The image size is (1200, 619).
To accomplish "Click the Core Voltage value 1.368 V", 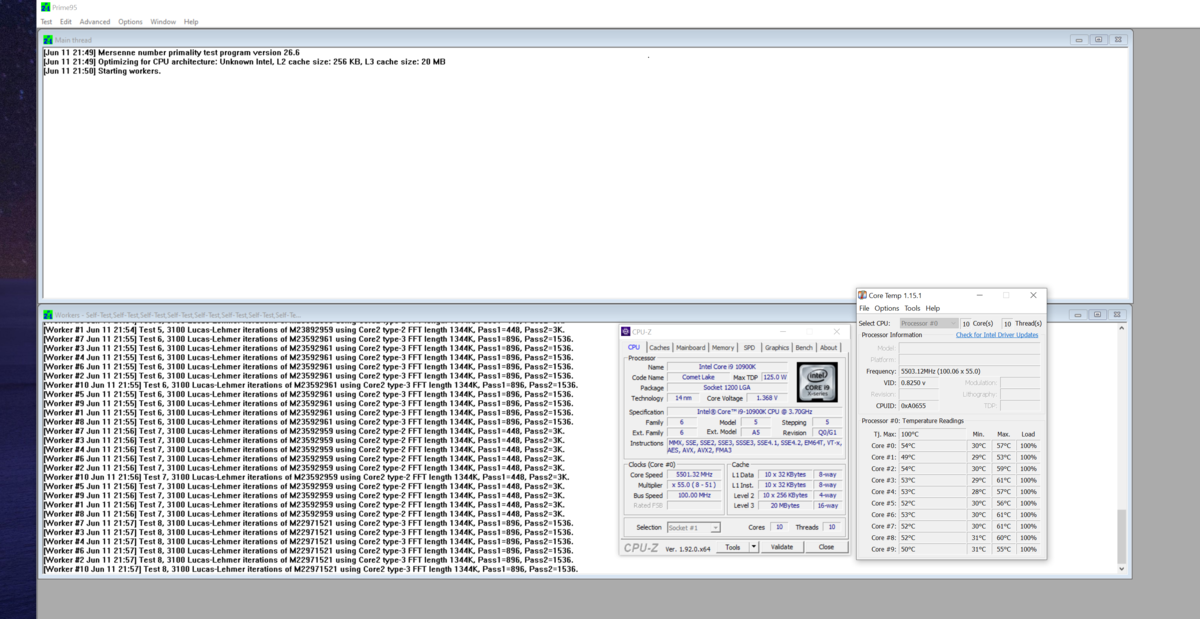I will tap(767, 398).
